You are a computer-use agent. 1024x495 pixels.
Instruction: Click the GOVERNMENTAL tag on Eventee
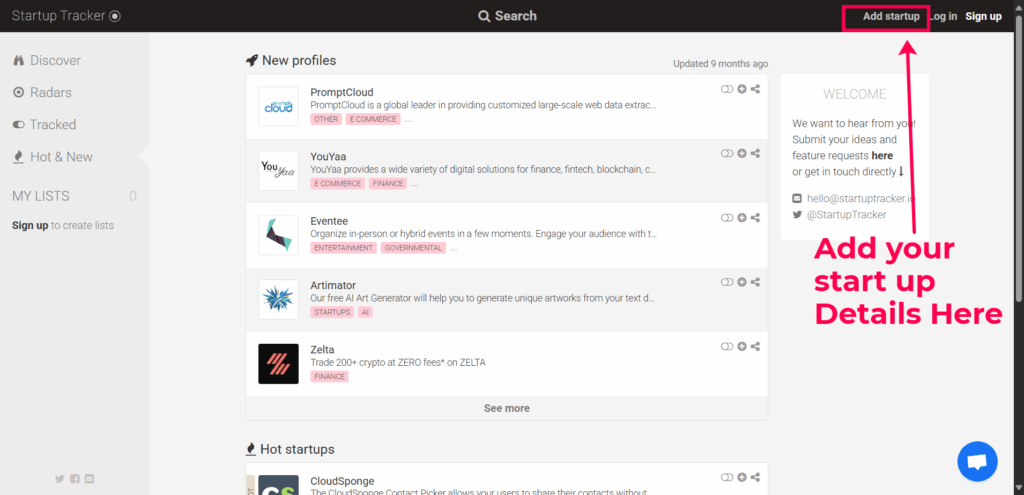[413, 248]
